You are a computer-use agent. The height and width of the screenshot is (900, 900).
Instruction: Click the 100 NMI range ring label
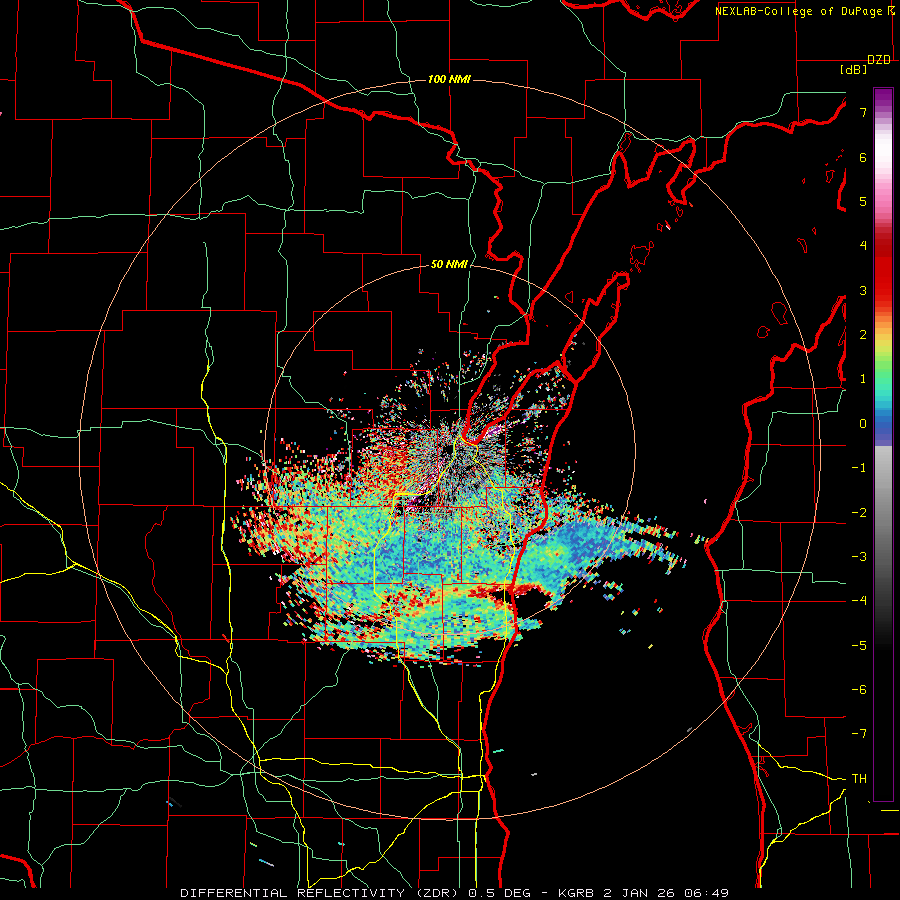pyautogui.click(x=449, y=79)
